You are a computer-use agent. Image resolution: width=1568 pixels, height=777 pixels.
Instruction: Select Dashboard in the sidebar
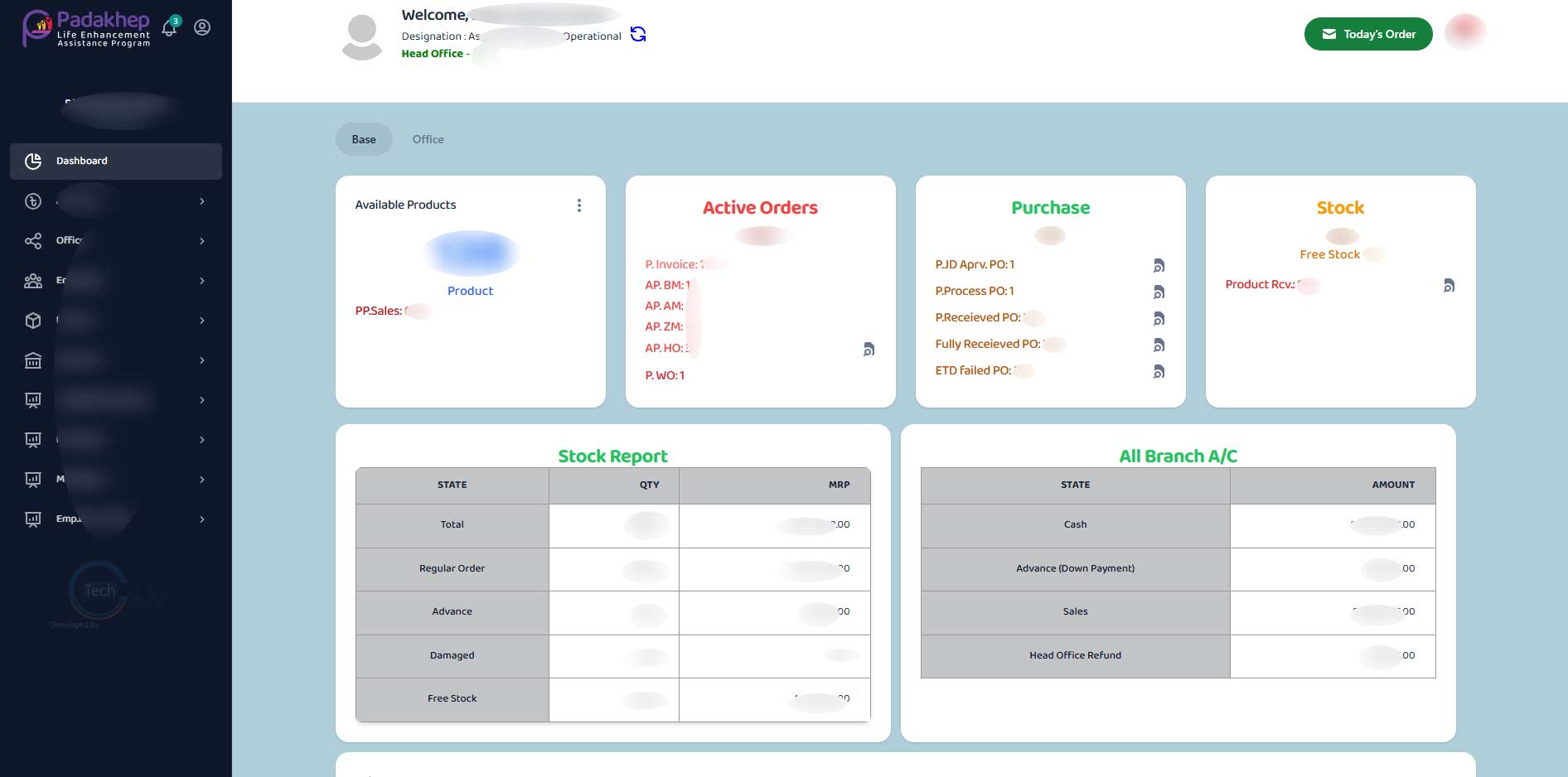click(x=116, y=161)
